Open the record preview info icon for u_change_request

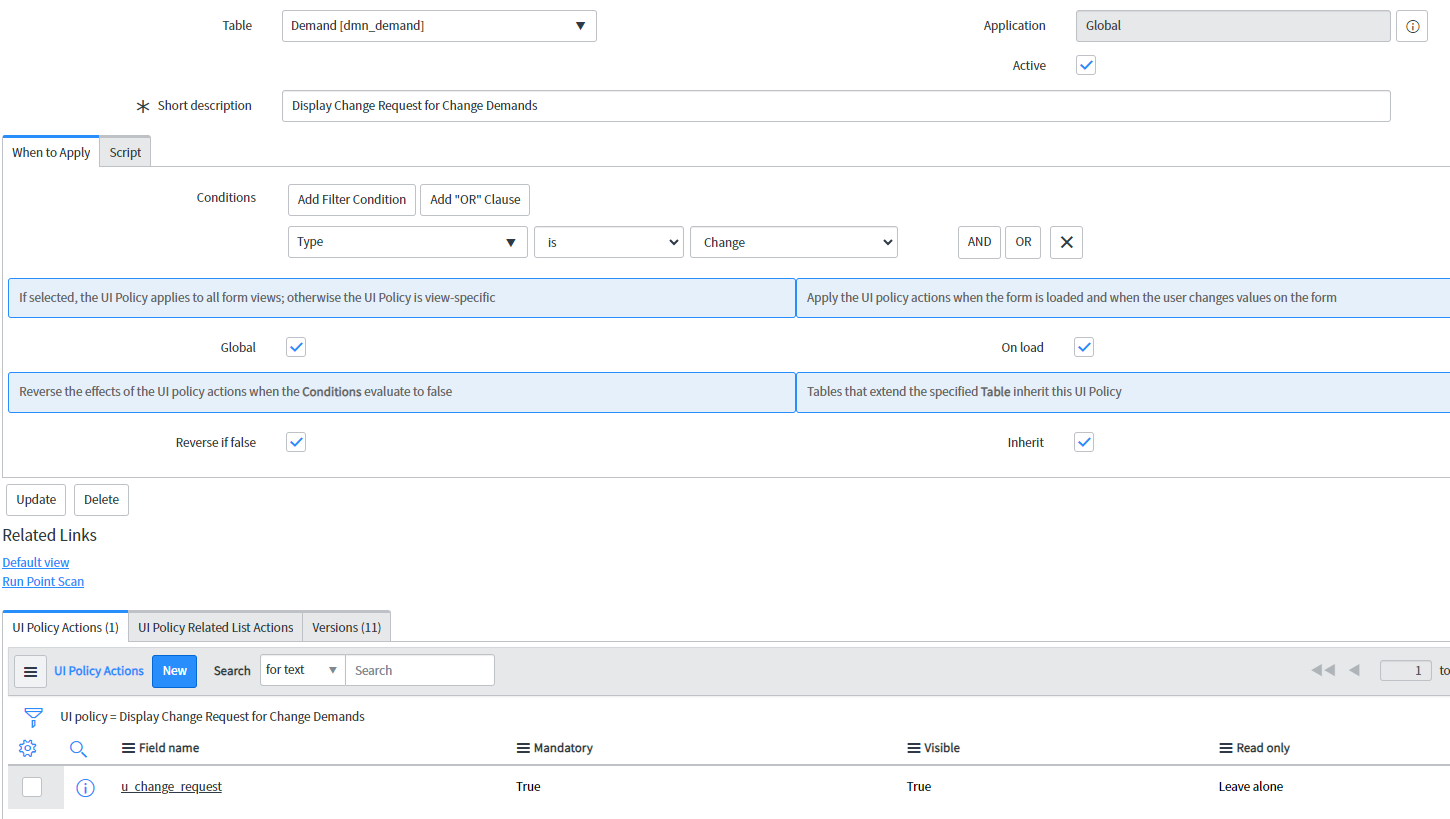(85, 787)
